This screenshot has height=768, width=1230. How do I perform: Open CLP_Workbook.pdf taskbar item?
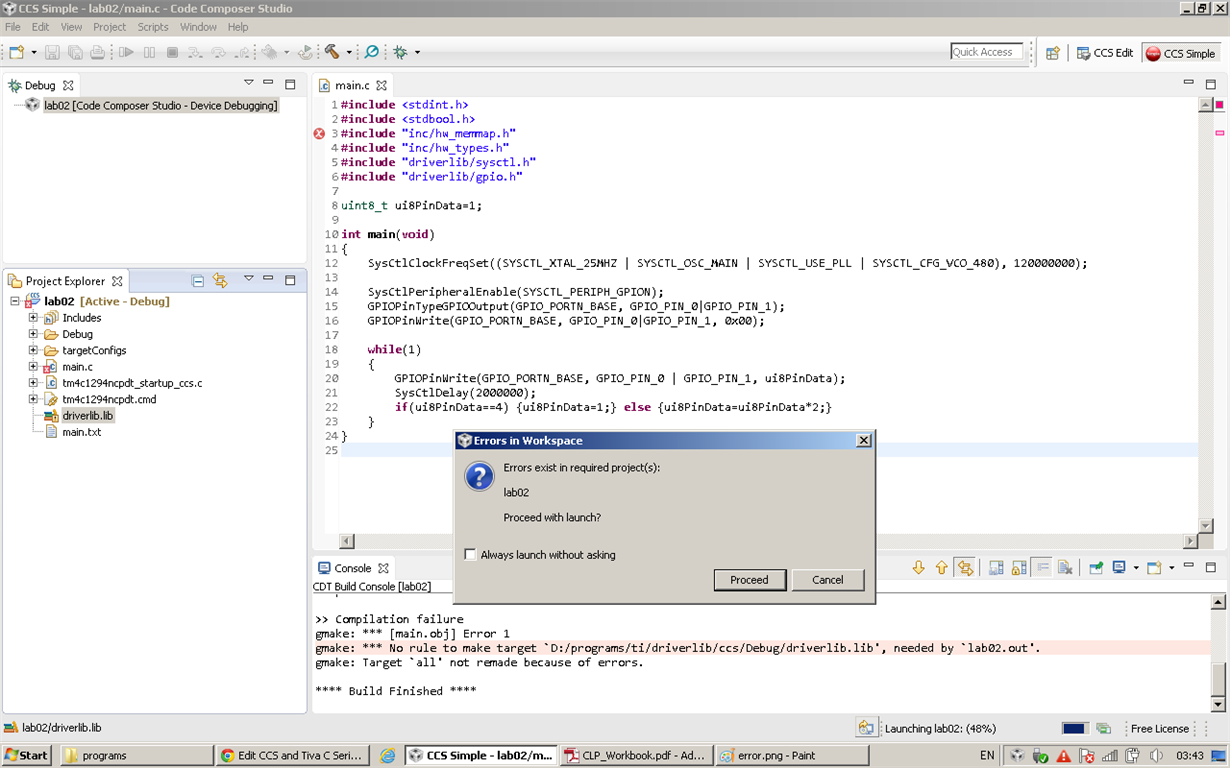click(x=635, y=756)
